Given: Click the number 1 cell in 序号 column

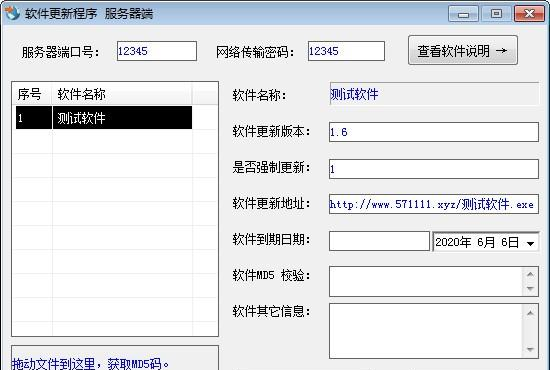Looking at the screenshot, I should [34, 118].
